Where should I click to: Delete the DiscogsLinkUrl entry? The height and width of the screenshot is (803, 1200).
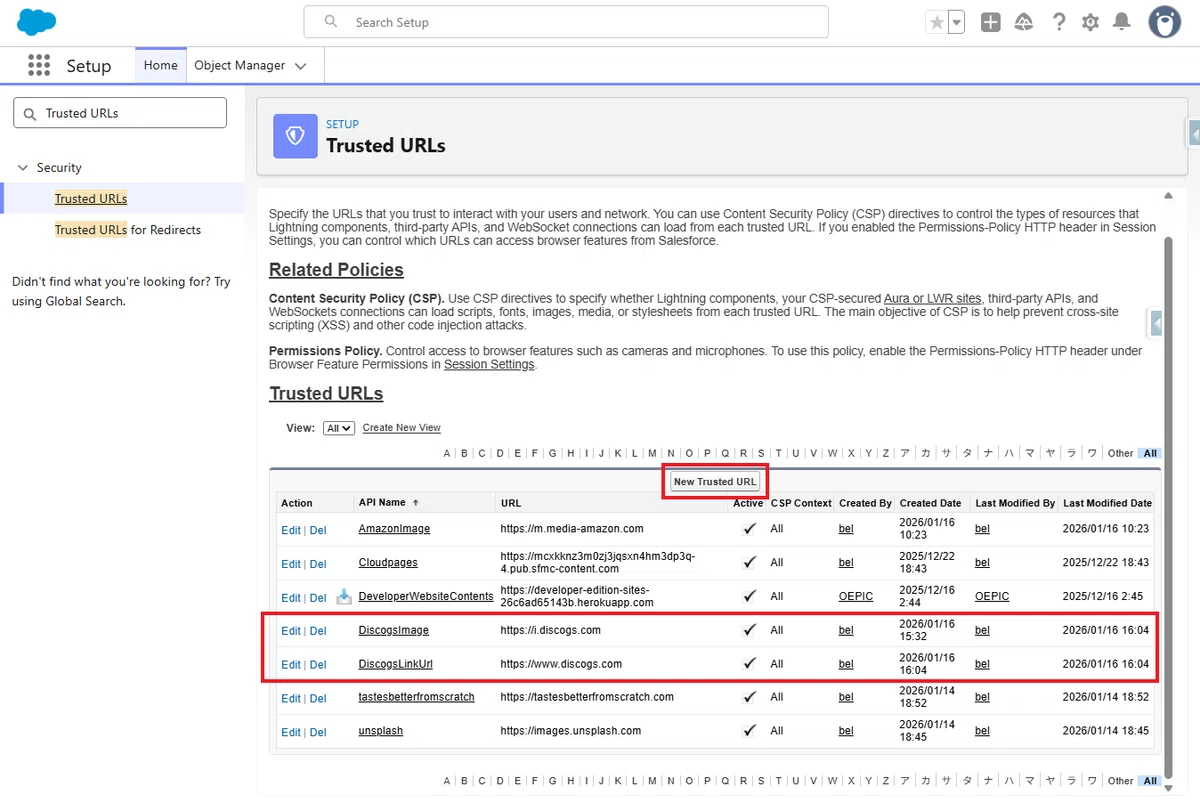(318, 665)
